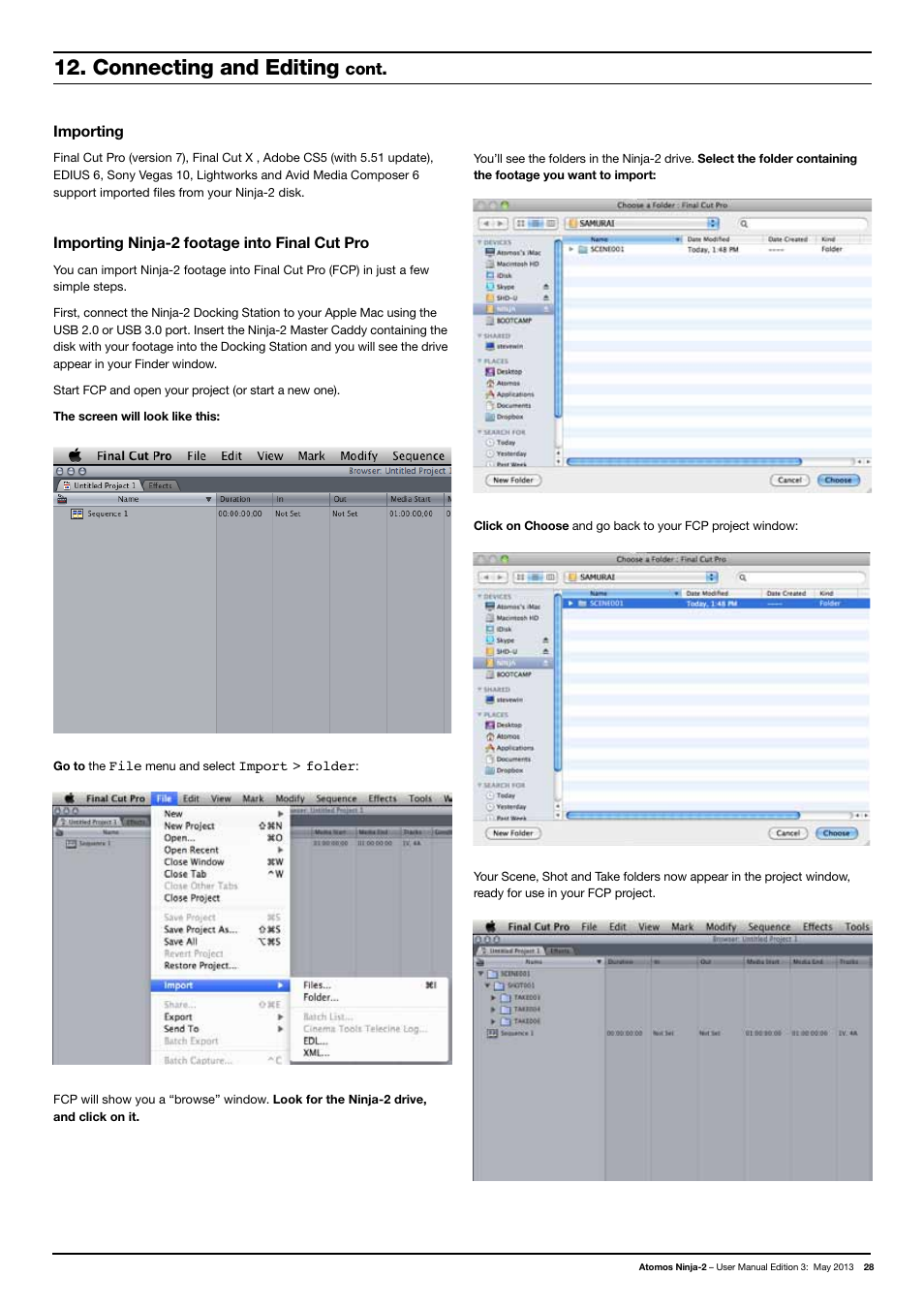The width and height of the screenshot is (924, 1308).
Task: Open Applications in the upper dialog sidebar
Action: [x=509, y=394]
